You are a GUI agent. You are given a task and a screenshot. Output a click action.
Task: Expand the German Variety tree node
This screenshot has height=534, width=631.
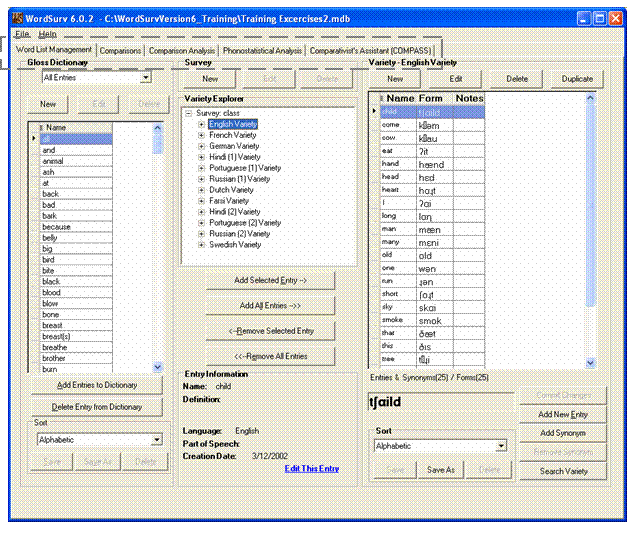pyautogui.click(x=202, y=146)
